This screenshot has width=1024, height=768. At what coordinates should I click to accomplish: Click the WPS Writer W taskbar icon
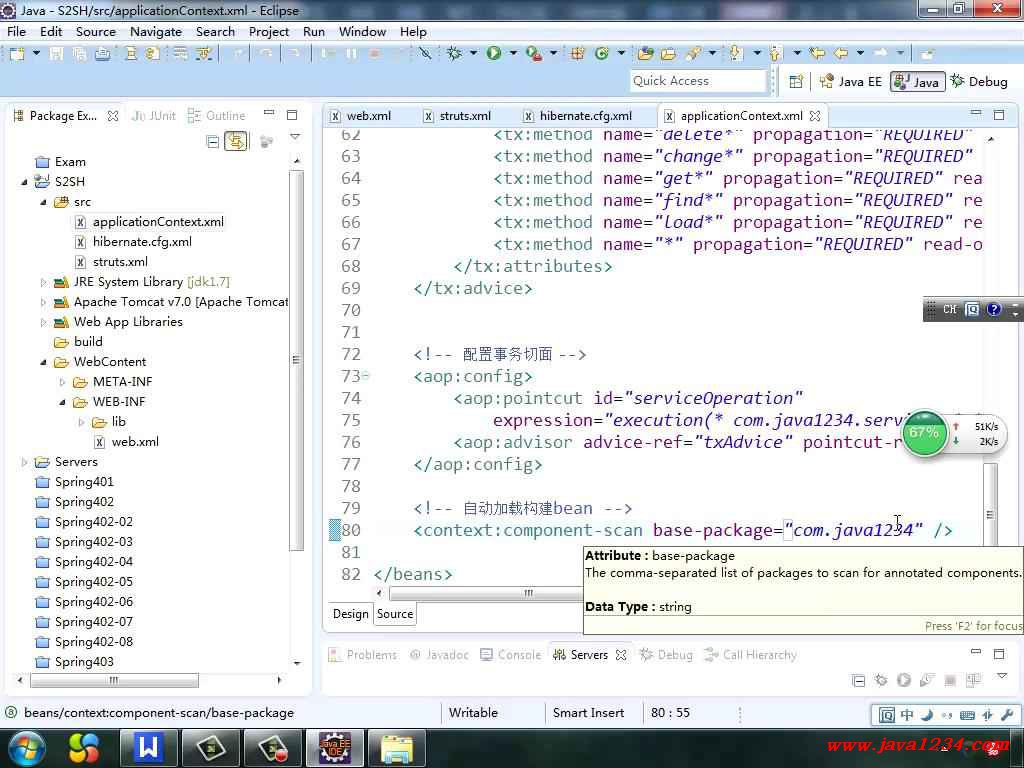tap(148, 748)
